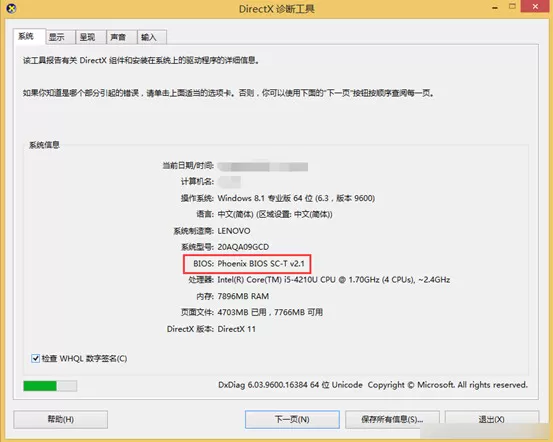Select the Phoenix BIOS SC-T v2.1 text
The image size is (553, 442).
[x=261, y=264]
